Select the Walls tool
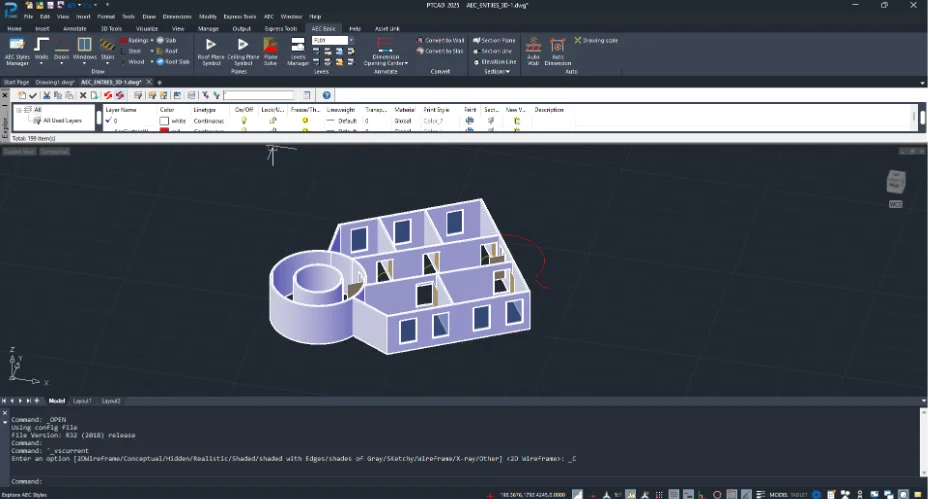Screen dimensions: 928x499 (x=41, y=47)
